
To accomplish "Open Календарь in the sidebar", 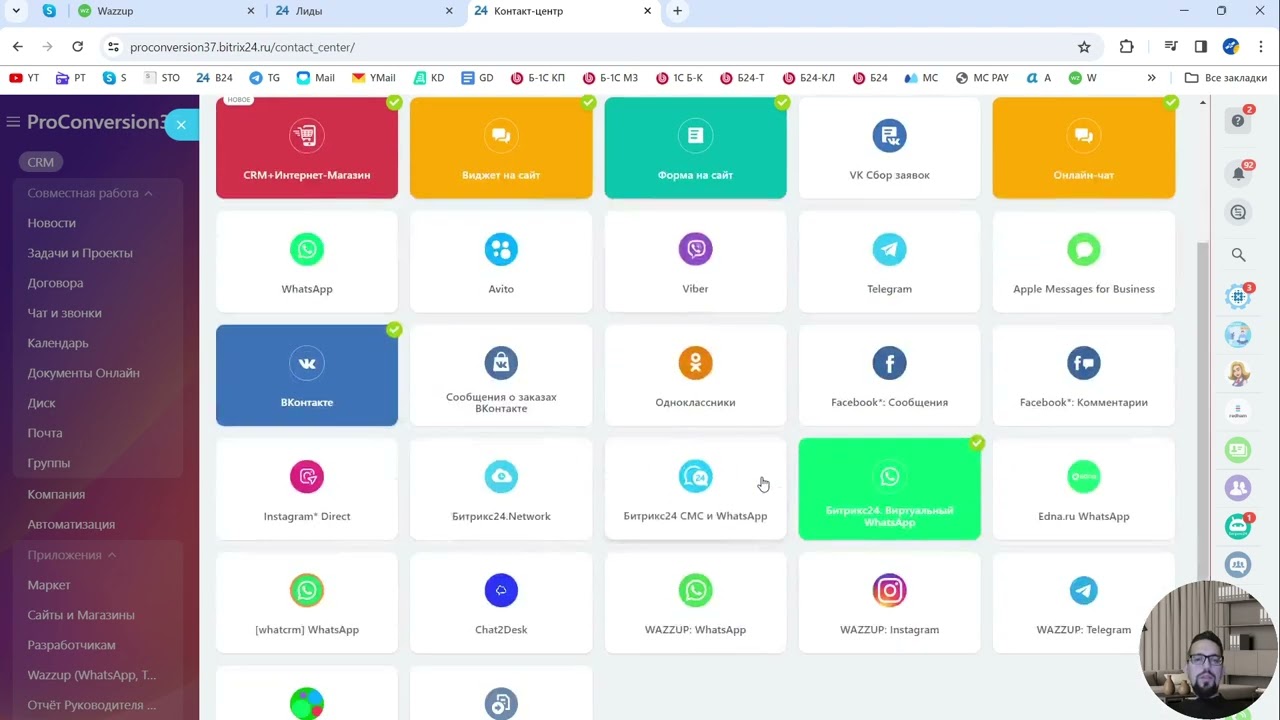I will point(58,343).
